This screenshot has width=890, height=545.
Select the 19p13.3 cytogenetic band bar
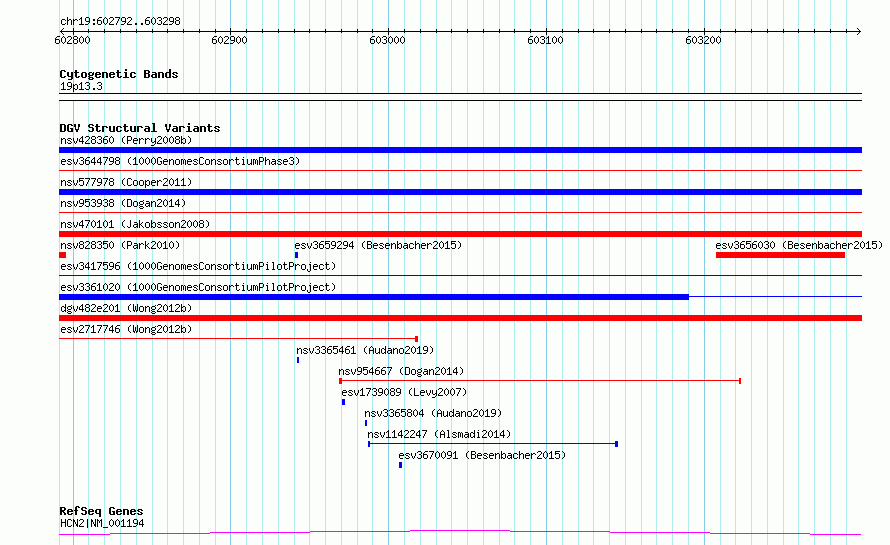point(460,97)
